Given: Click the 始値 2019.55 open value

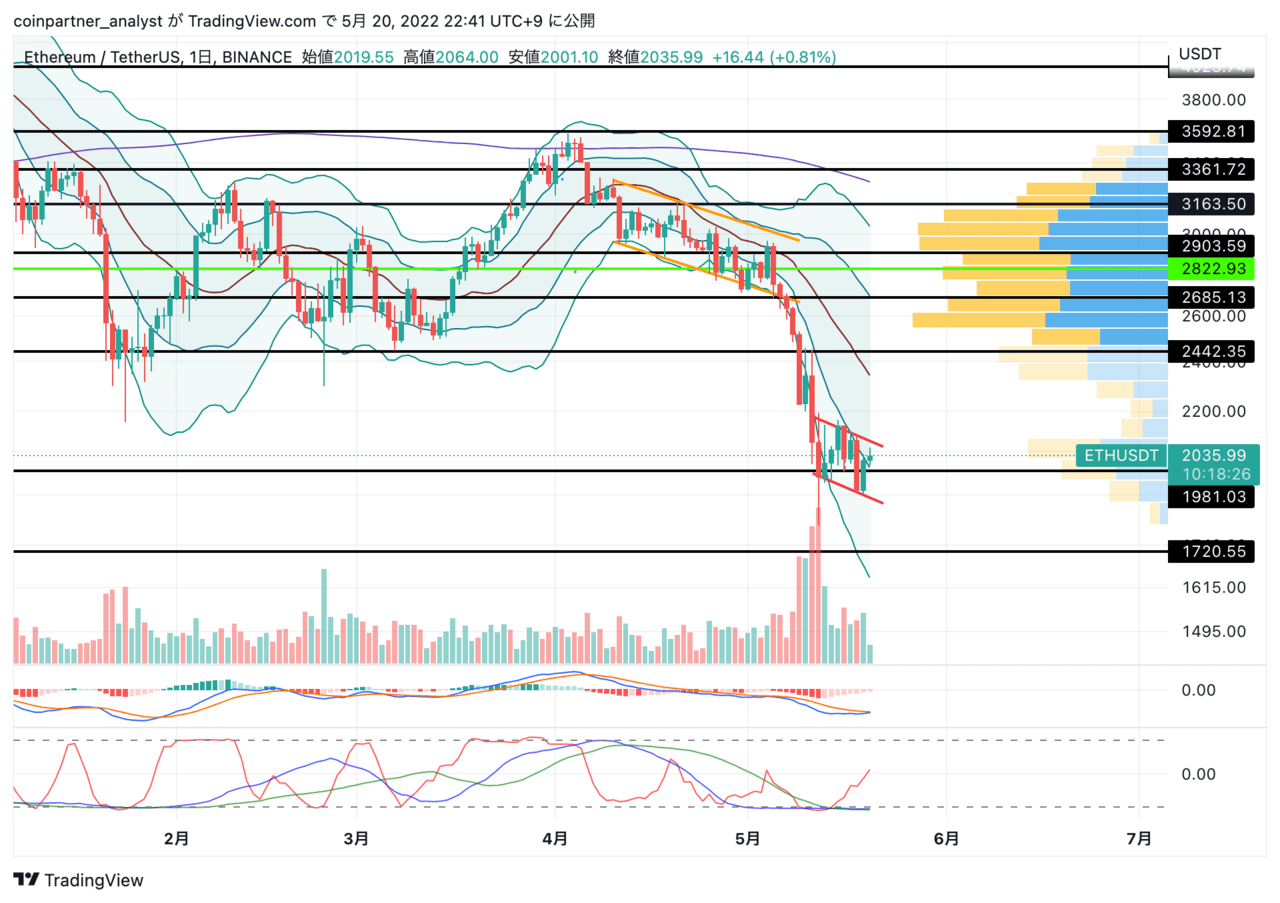Looking at the screenshot, I should point(348,58).
